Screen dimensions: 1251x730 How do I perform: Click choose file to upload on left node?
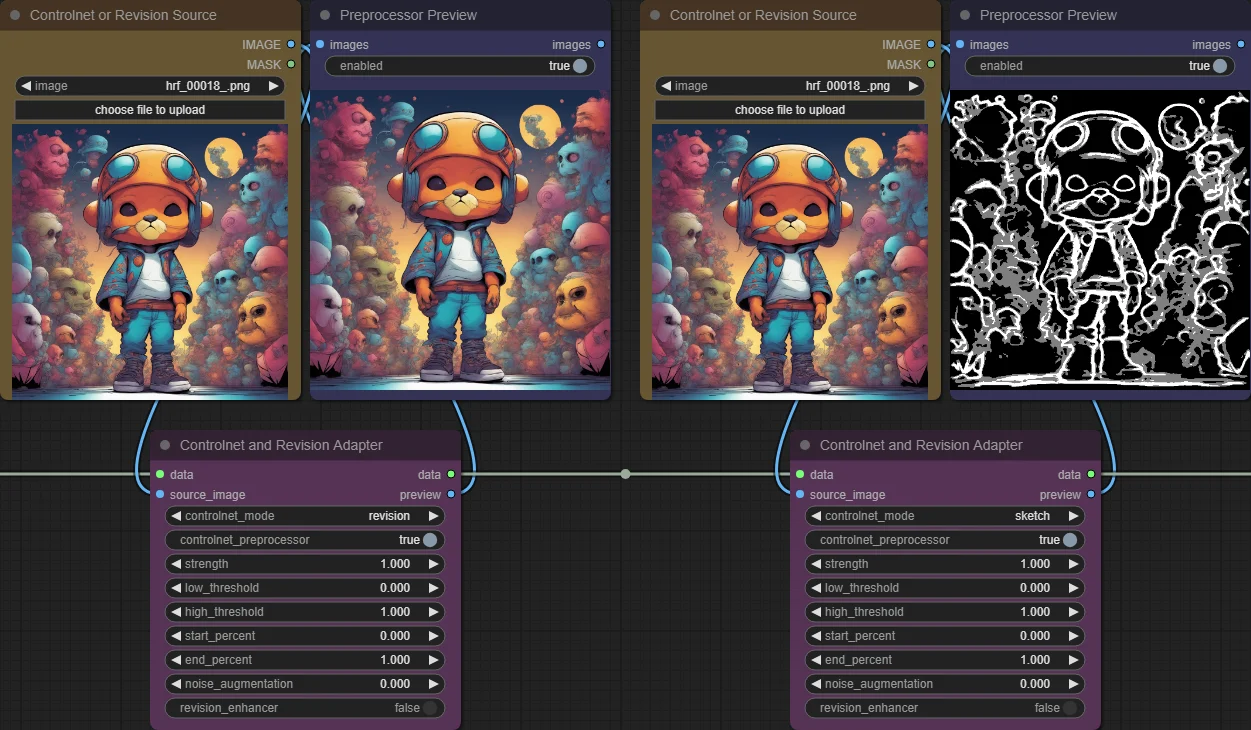tap(150, 110)
